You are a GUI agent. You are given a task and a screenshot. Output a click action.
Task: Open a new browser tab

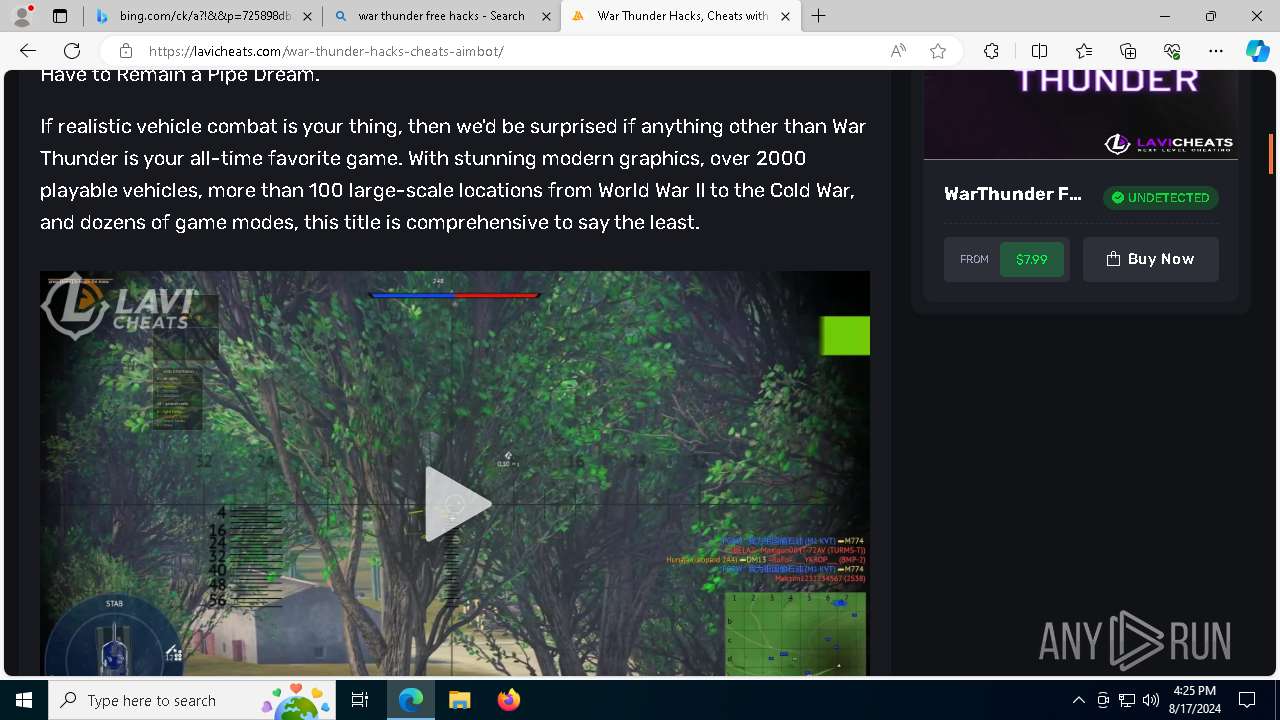coord(819,16)
